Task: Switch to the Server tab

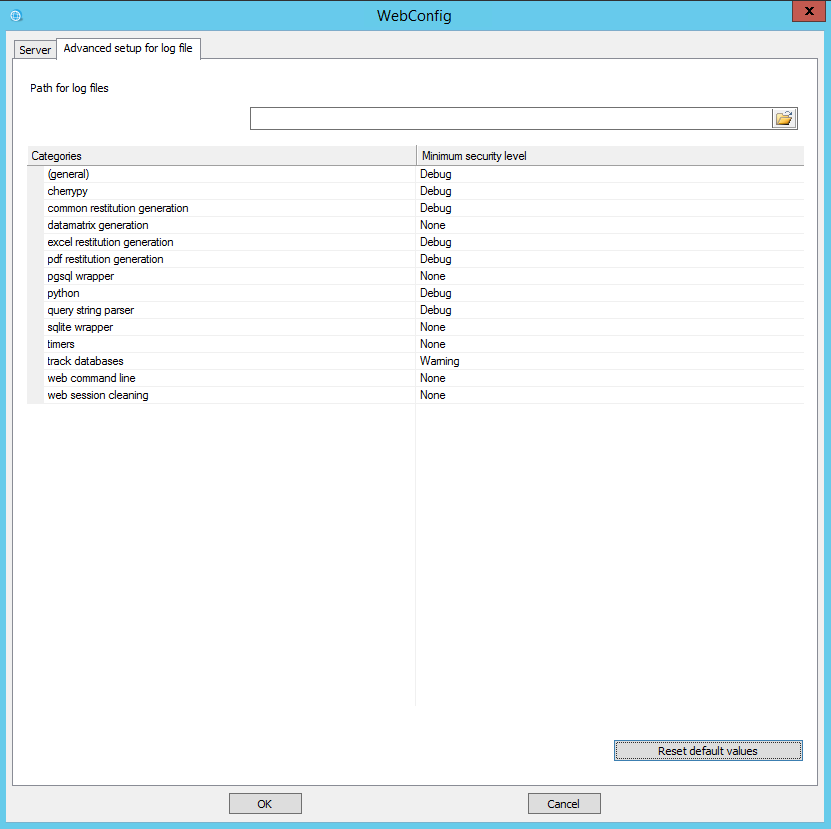Action: click(x=35, y=50)
